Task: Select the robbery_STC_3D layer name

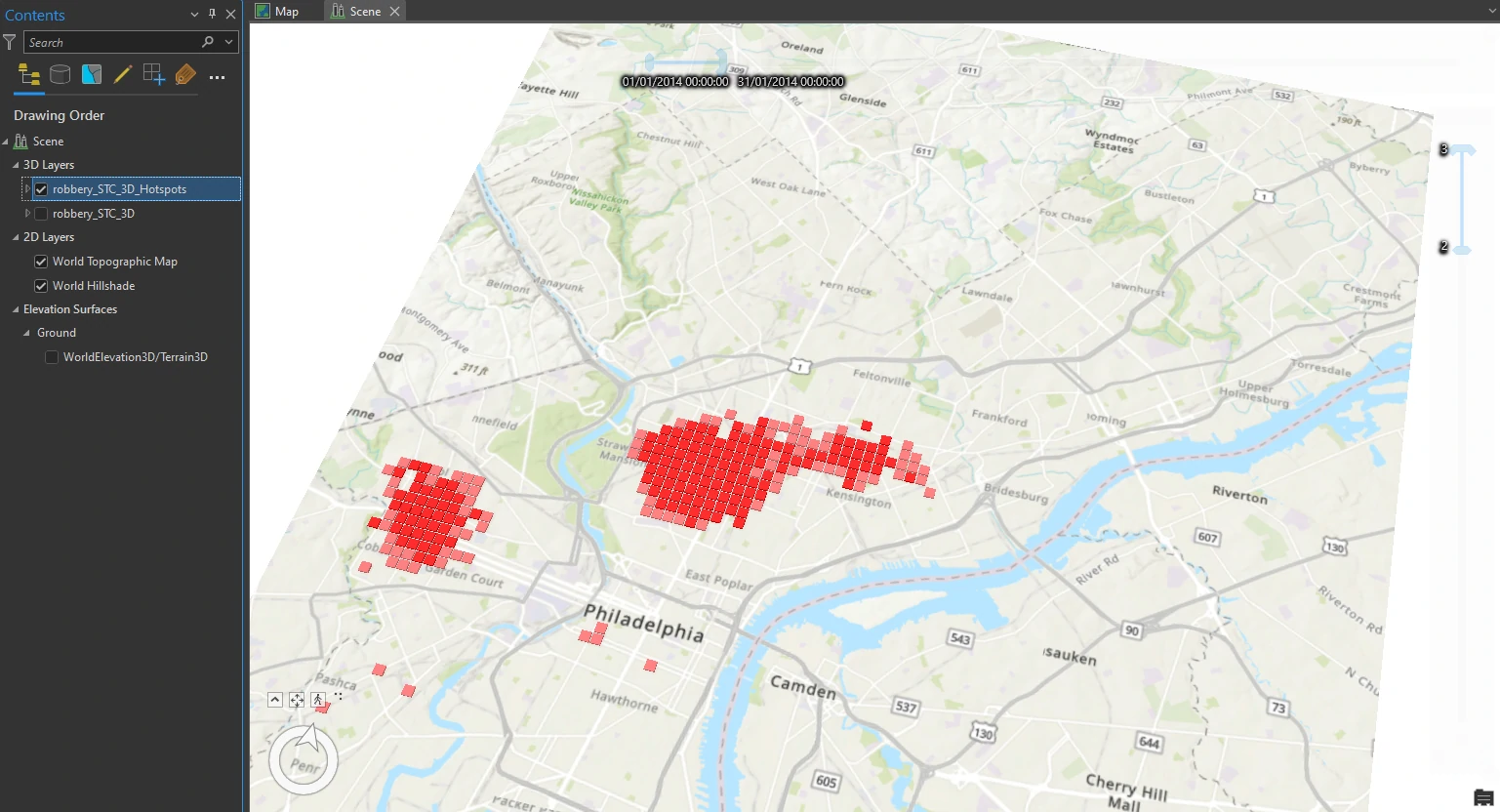Action: click(94, 214)
